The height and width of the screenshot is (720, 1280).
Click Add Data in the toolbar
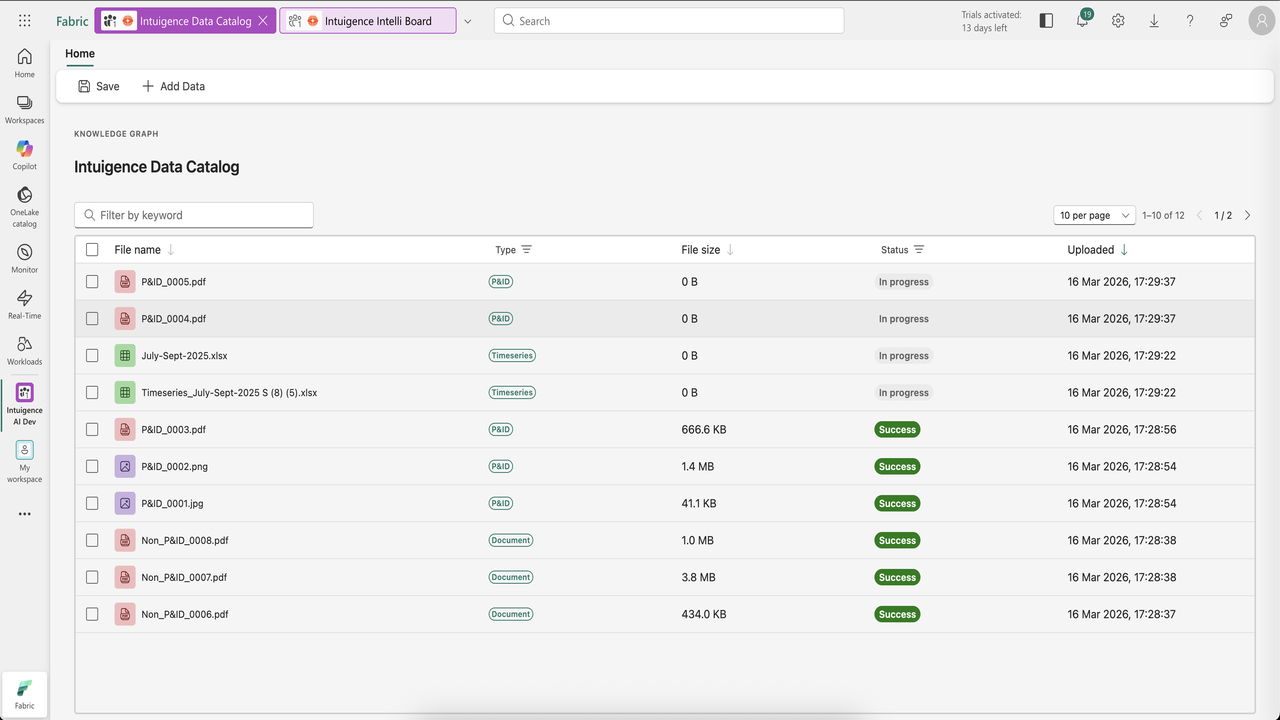[x=173, y=86]
